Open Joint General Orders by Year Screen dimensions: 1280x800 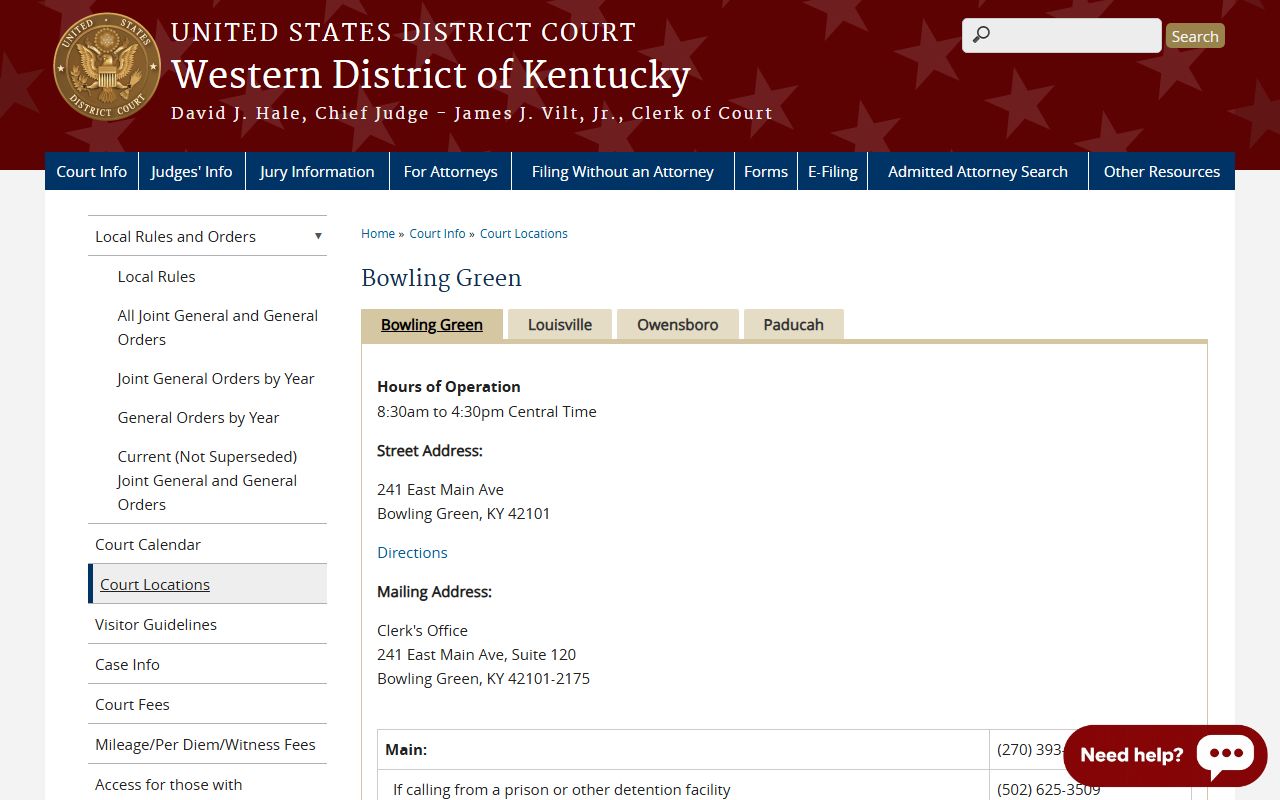216,378
